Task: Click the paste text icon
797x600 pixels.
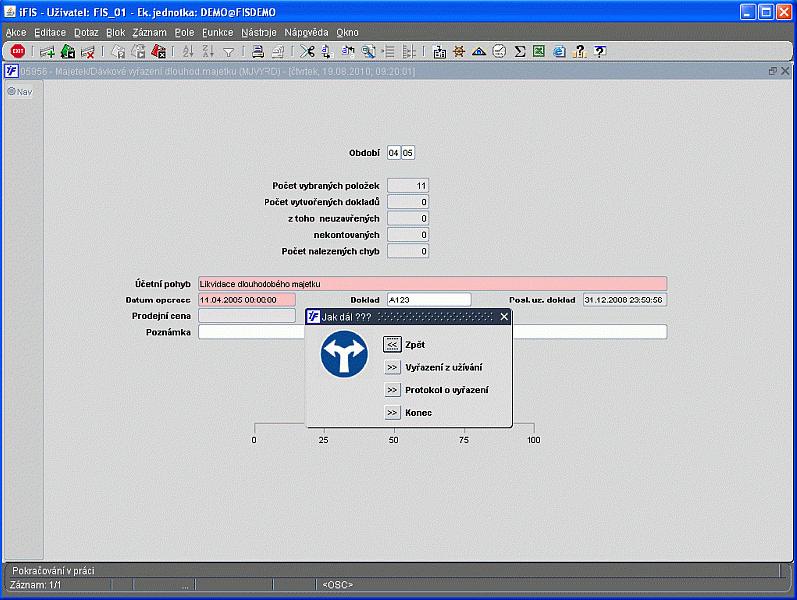Action: (348, 51)
